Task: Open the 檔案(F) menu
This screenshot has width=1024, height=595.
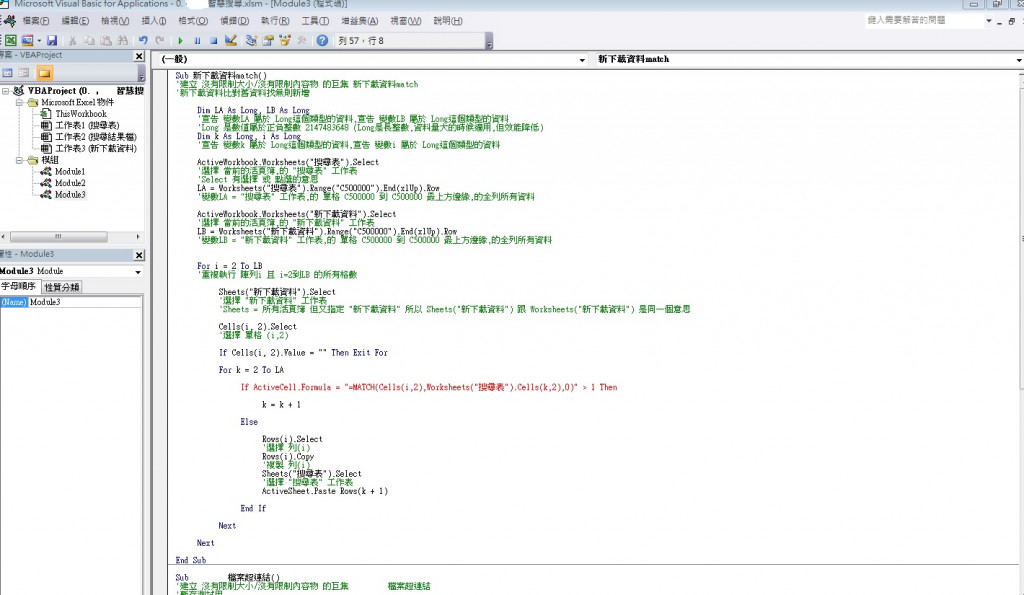Action: click(35, 21)
